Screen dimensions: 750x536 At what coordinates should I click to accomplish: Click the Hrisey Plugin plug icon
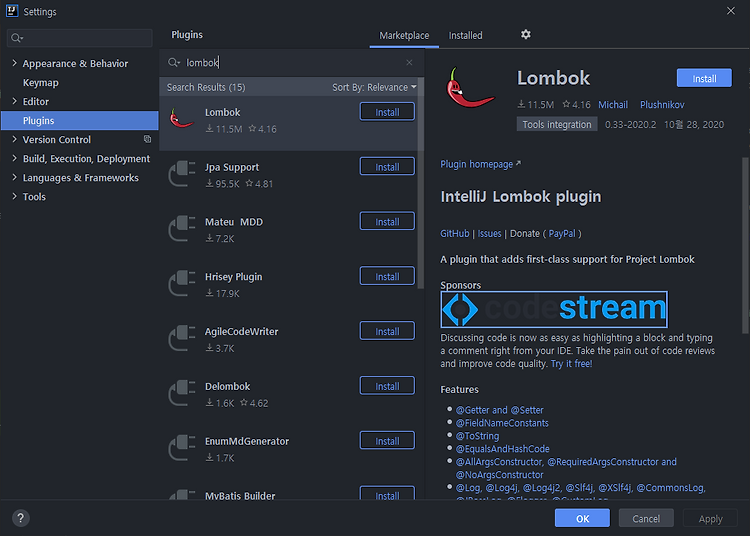[x=182, y=283]
